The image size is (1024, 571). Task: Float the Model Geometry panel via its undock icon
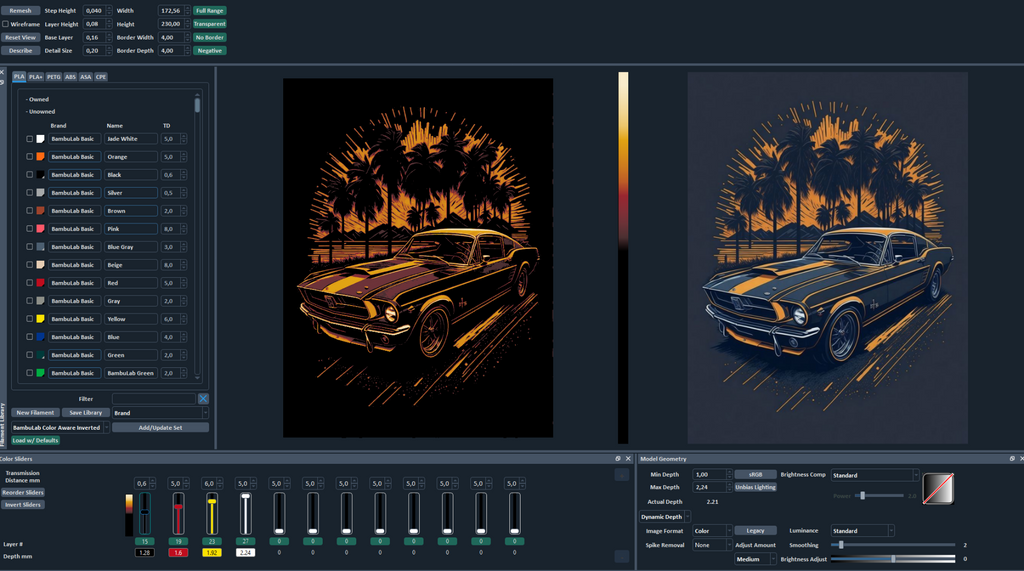[x=1012, y=459]
